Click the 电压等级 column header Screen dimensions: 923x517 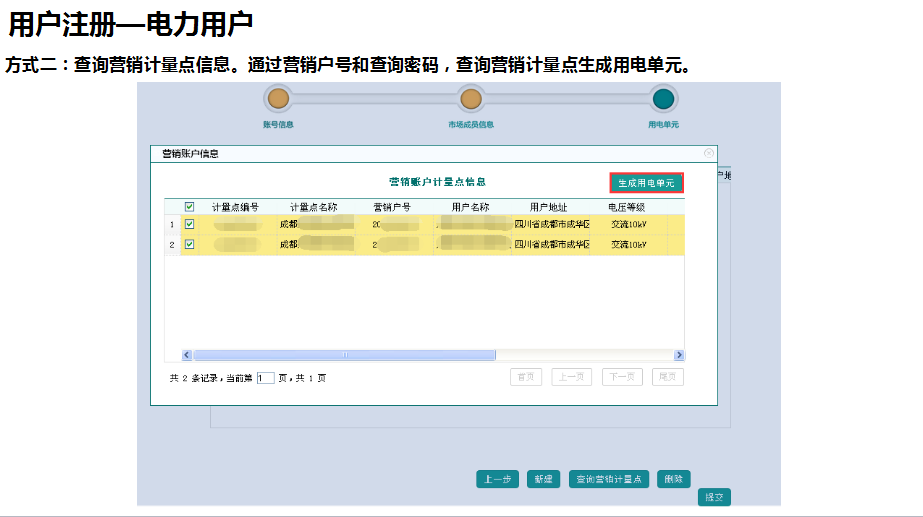(627, 207)
